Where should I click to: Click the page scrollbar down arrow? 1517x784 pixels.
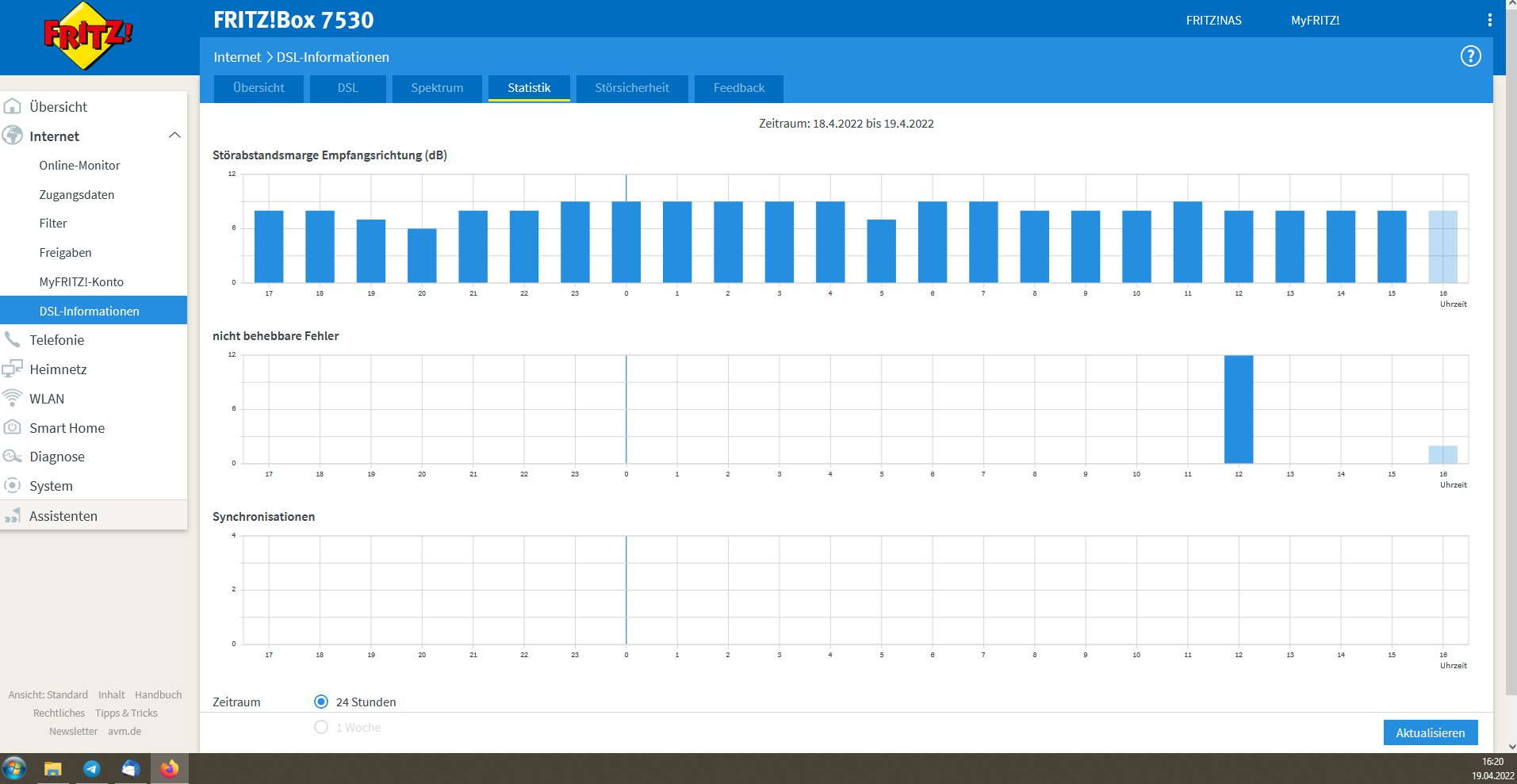pyautogui.click(x=1511, y=746)
